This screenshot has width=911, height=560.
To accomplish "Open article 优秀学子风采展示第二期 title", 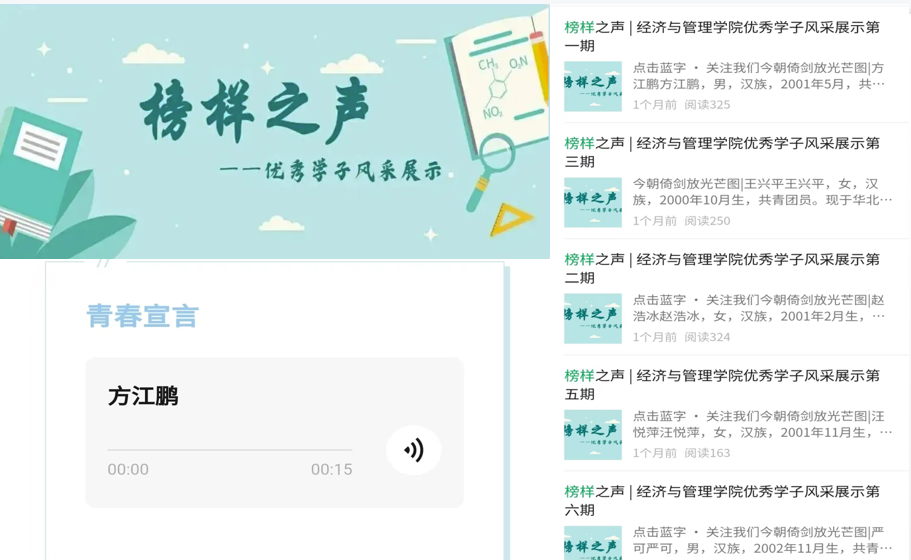I will (722, 268).
